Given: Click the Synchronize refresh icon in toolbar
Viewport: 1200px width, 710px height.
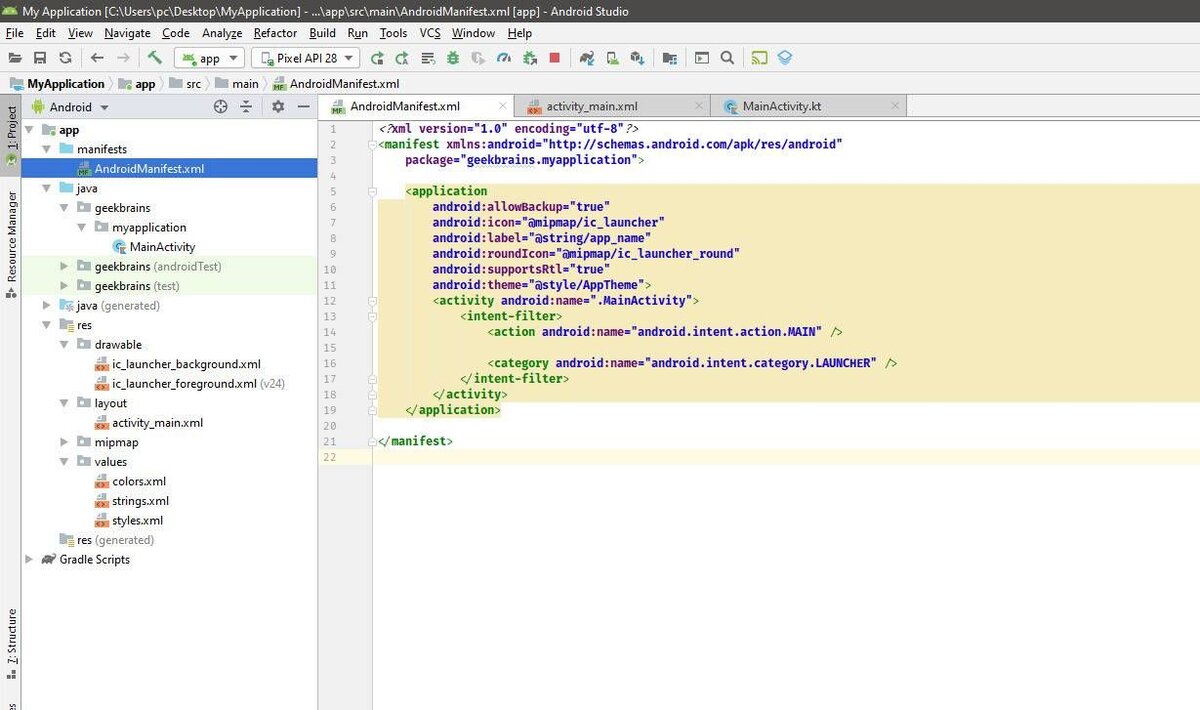Looking at the screenshot, I should pos(65,58).
